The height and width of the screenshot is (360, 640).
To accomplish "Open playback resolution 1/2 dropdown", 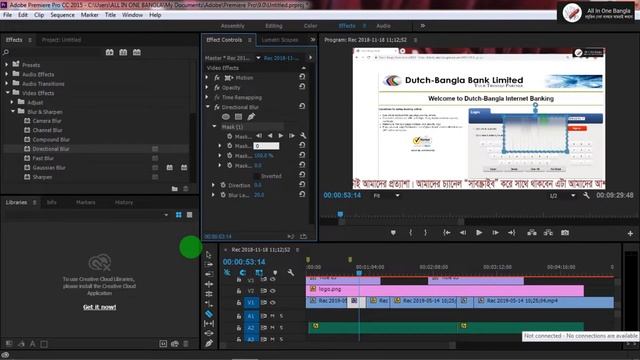I will 562,196.
